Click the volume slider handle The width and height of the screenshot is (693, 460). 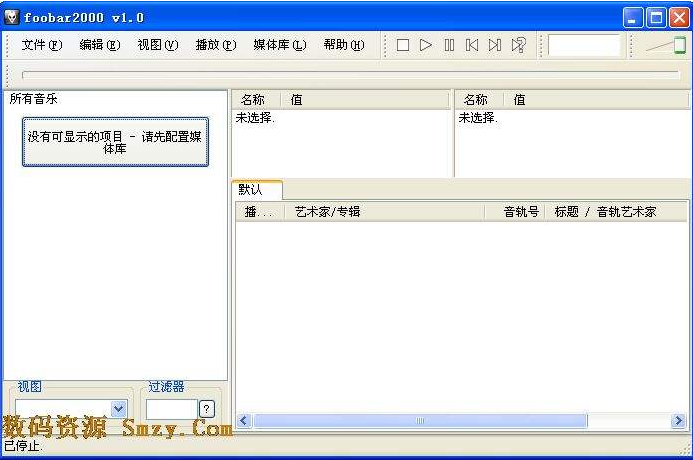(x=680, y=45)
